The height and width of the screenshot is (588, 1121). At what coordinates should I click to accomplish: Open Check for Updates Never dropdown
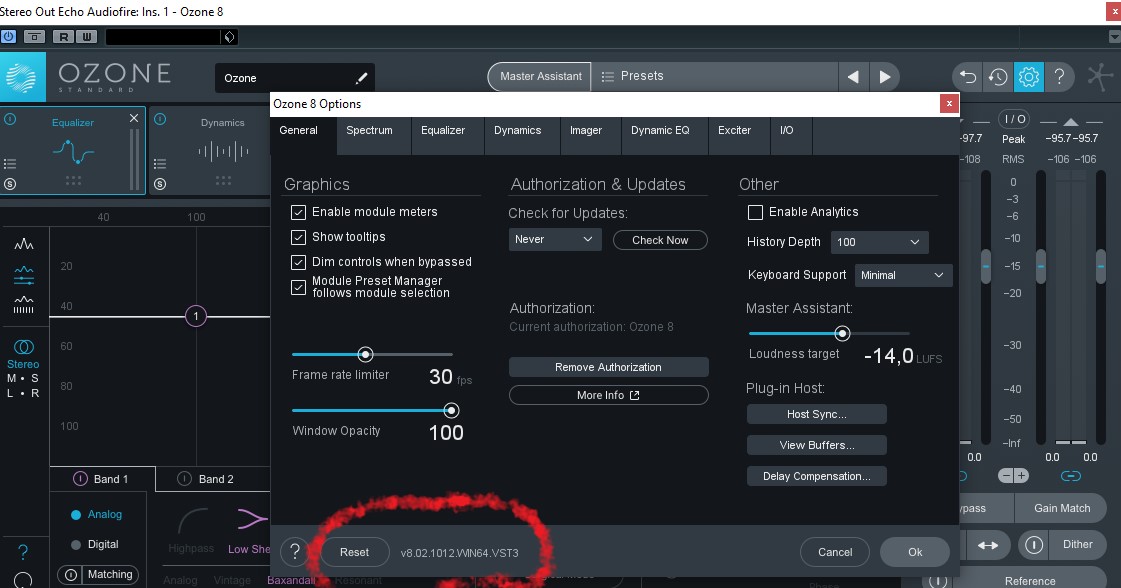[x=555, y=240]
